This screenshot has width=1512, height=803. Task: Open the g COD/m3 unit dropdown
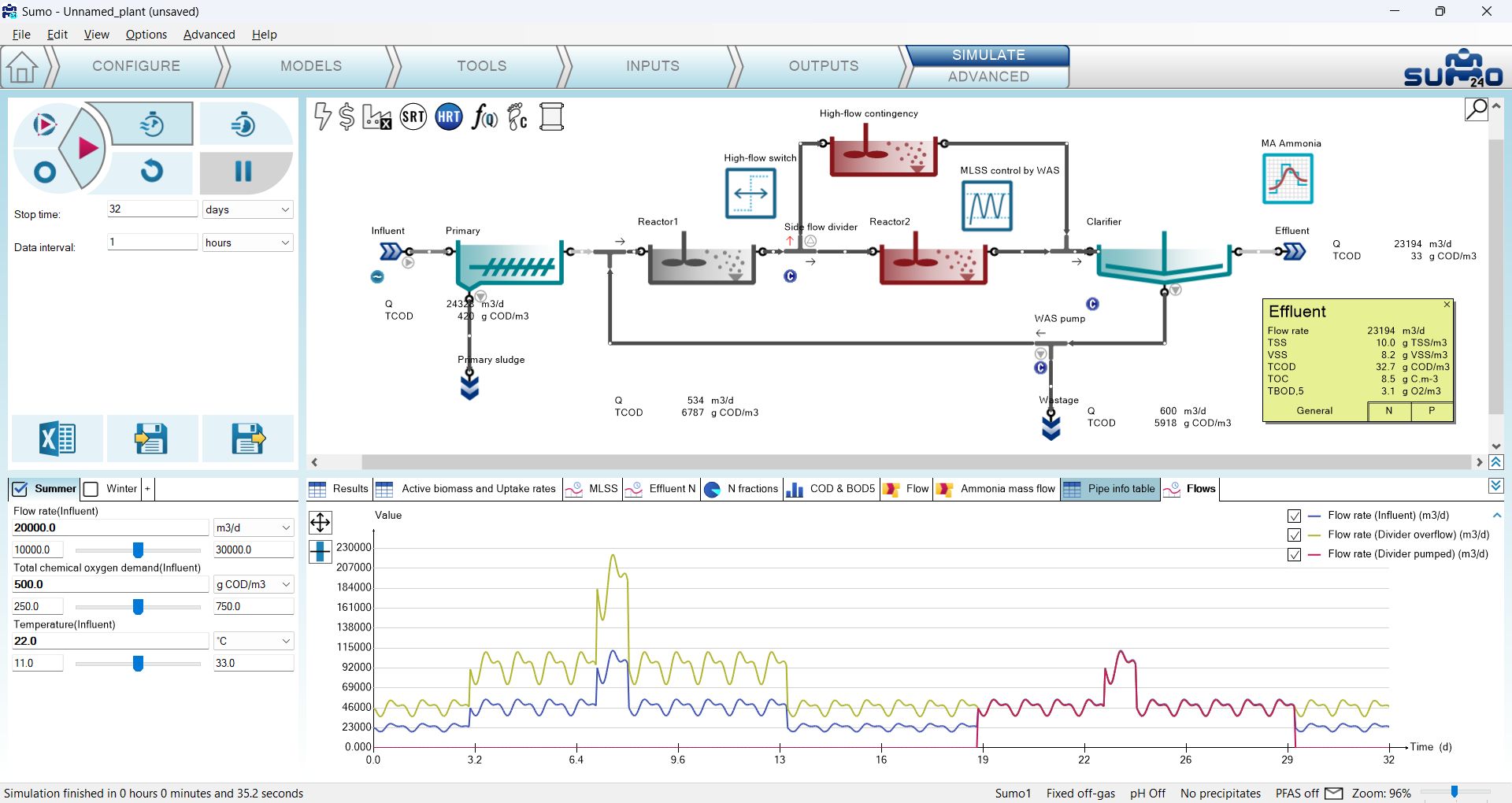coord(254,584)
